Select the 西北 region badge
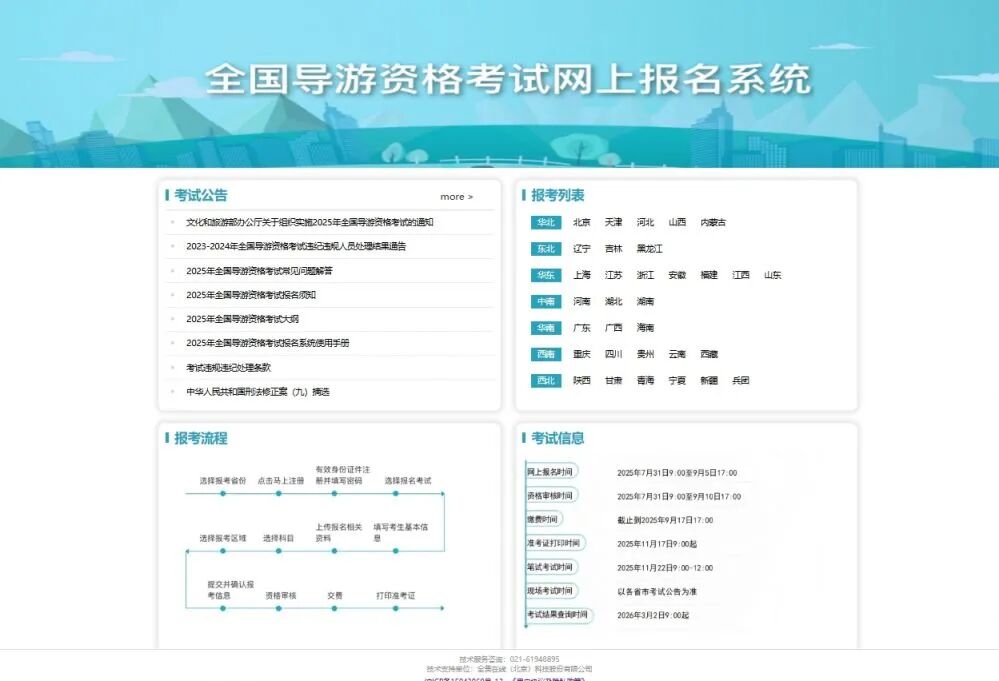The height and width of the screenshot is (681, 999). click(545, 380)
